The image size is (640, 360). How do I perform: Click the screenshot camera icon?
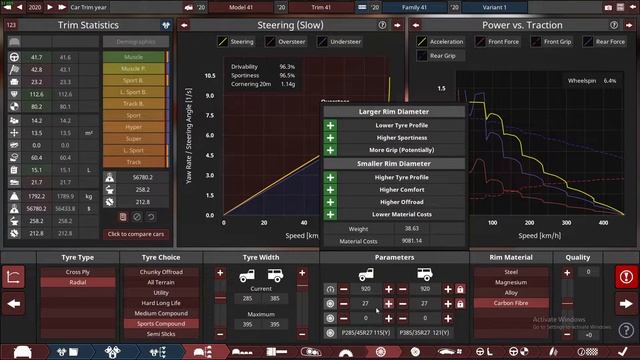point(608,7)
